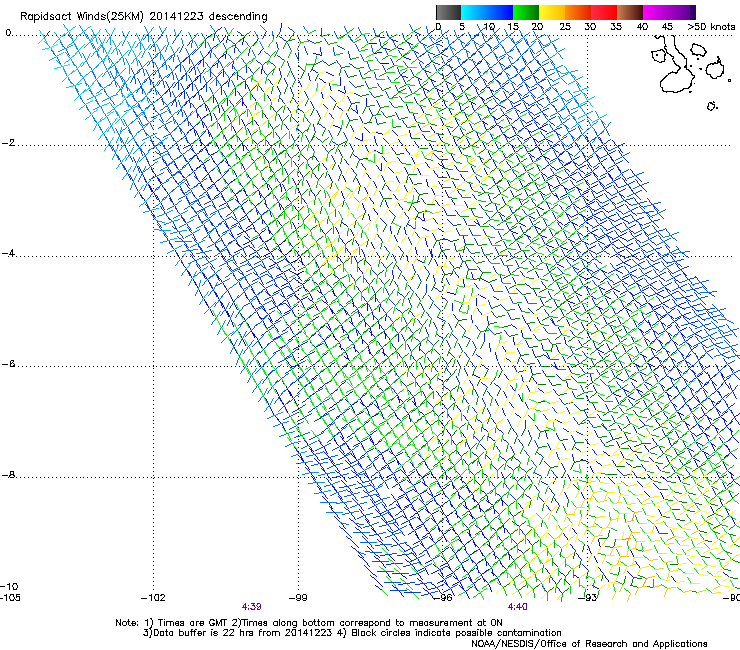Image resolution: width=740 pixels, height=650 pixels.
Task: Click the '-8' latitude axis label
Action: pos(8,475)
